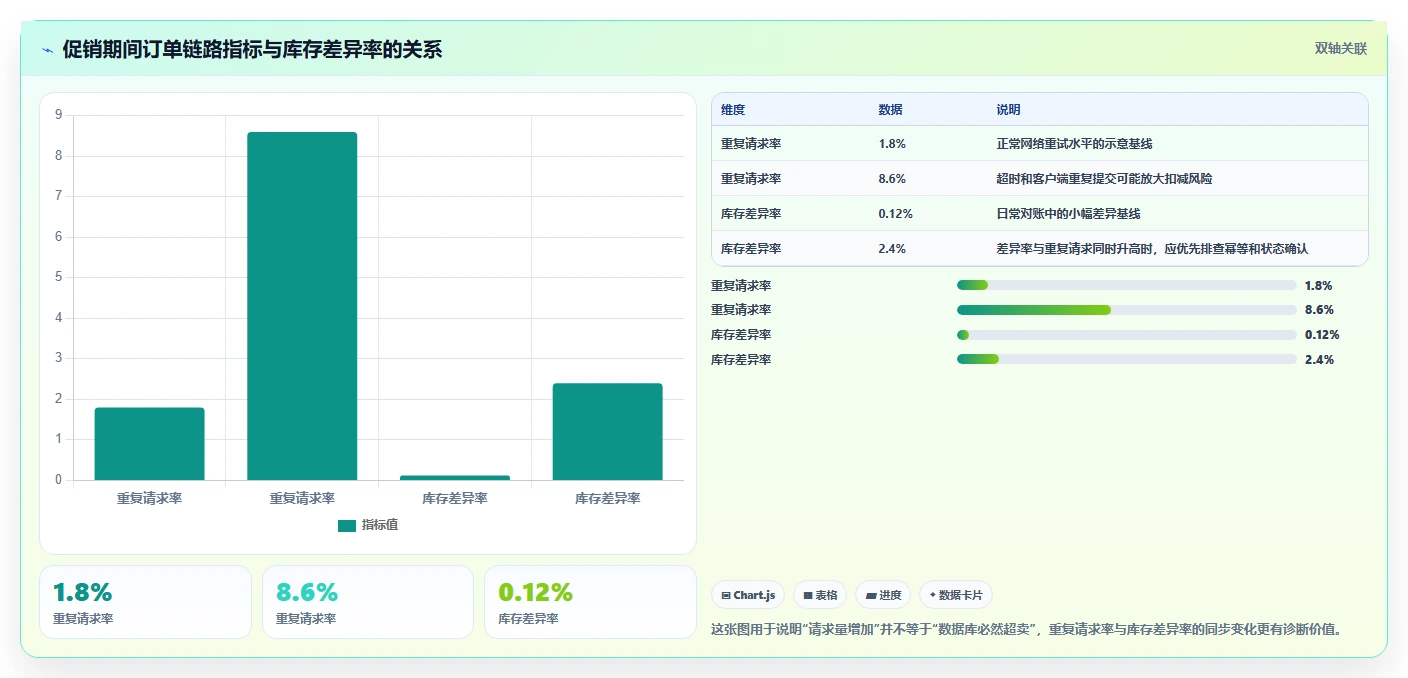
Task: Click the 8.6% cell in the table
Action: click(892, 179)
